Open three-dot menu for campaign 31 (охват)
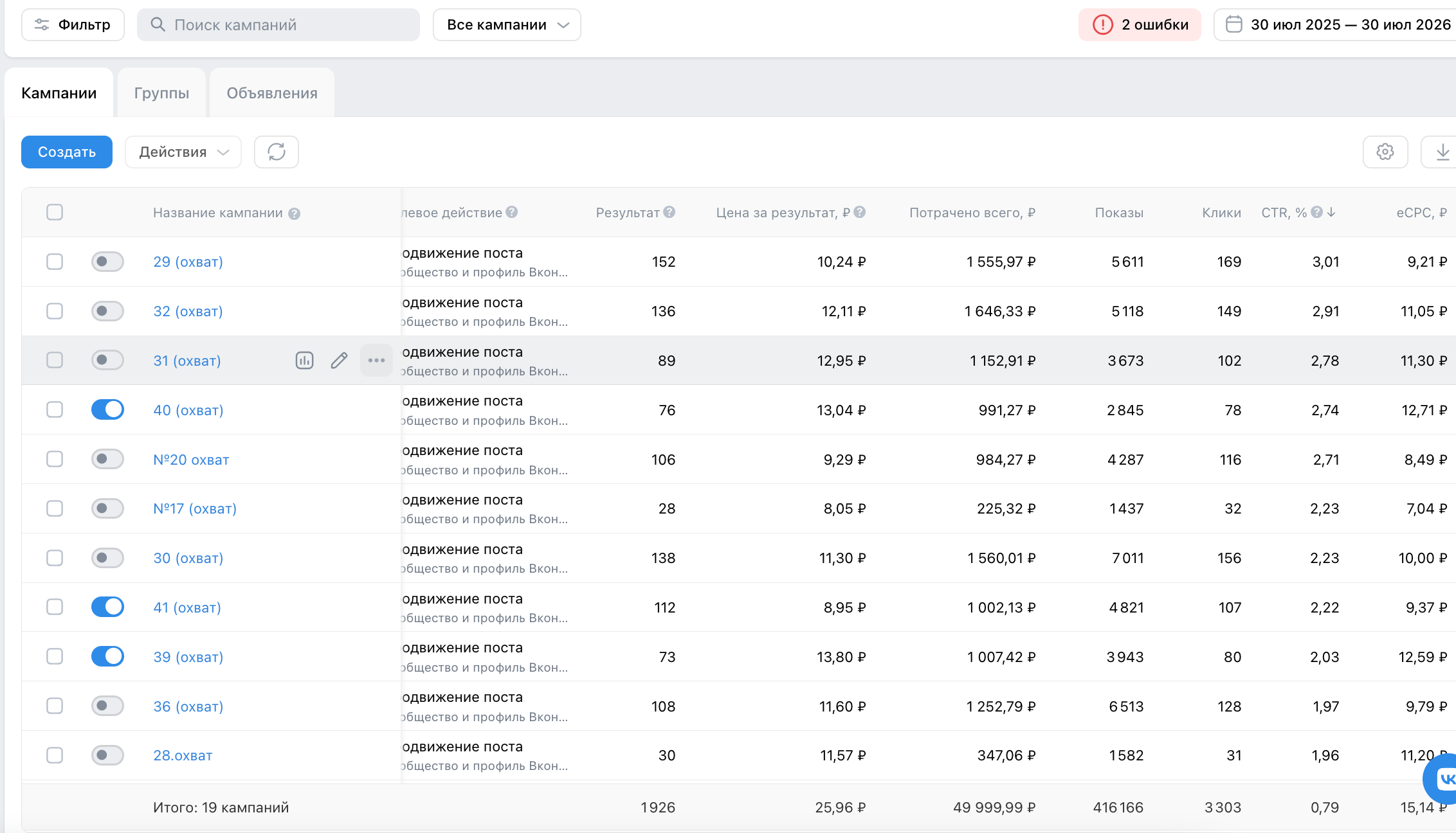 376,361
